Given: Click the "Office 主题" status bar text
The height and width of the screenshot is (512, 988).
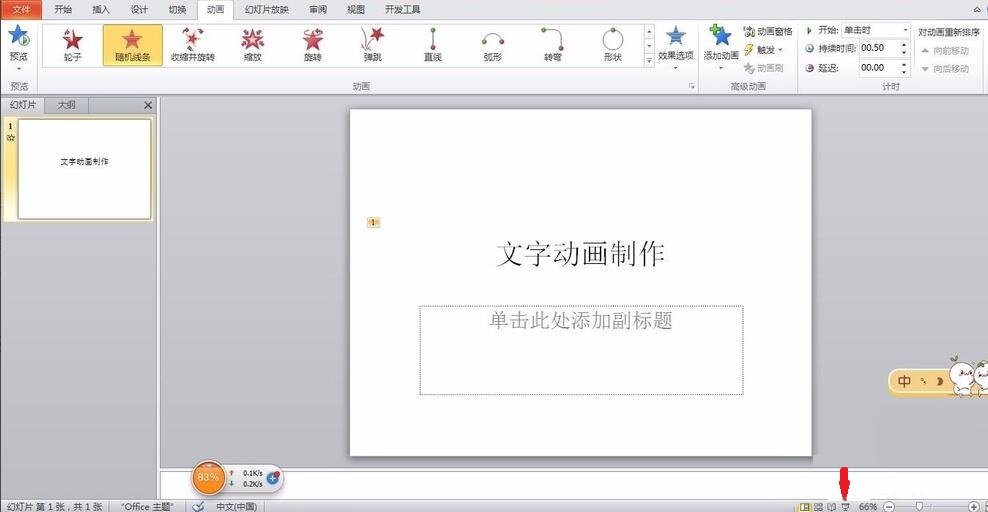Looking at the screenshot, I should [147, 506].
